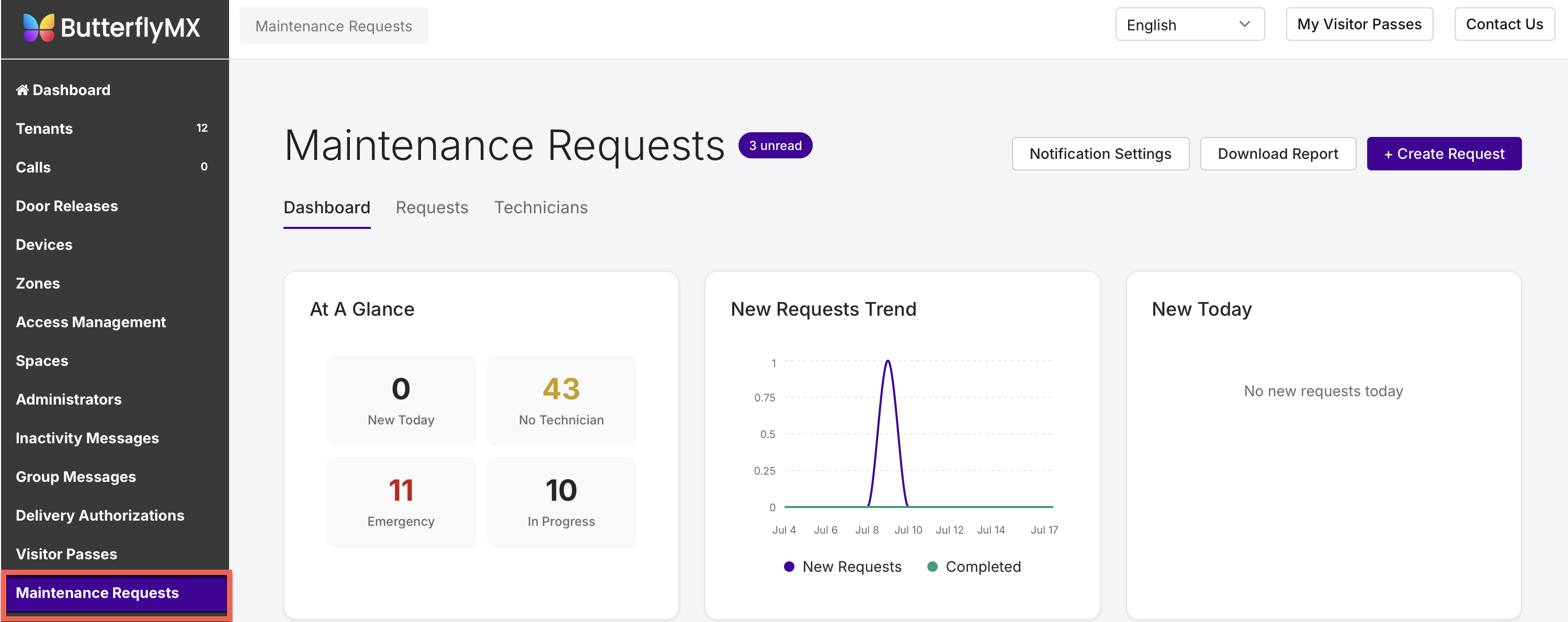Open the English language dropdown

tap(1189, 25)
